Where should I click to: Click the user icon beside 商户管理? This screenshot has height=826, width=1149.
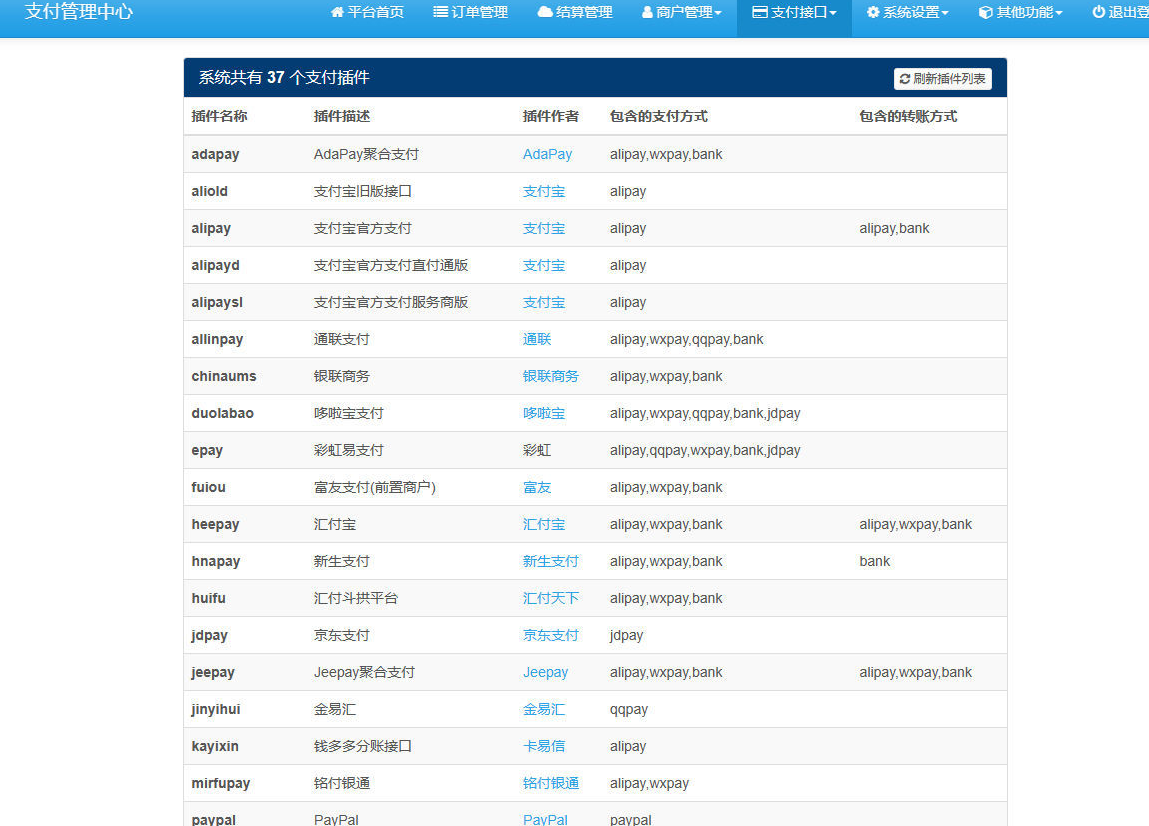tap(647, 12)
